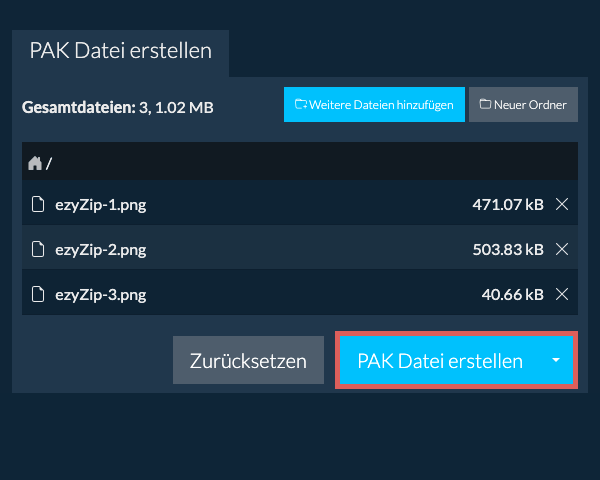Select the ezyZip-3.png filename
Image resolution: width=600 pixels, height=480 pixels.
(x=101, y=295)
